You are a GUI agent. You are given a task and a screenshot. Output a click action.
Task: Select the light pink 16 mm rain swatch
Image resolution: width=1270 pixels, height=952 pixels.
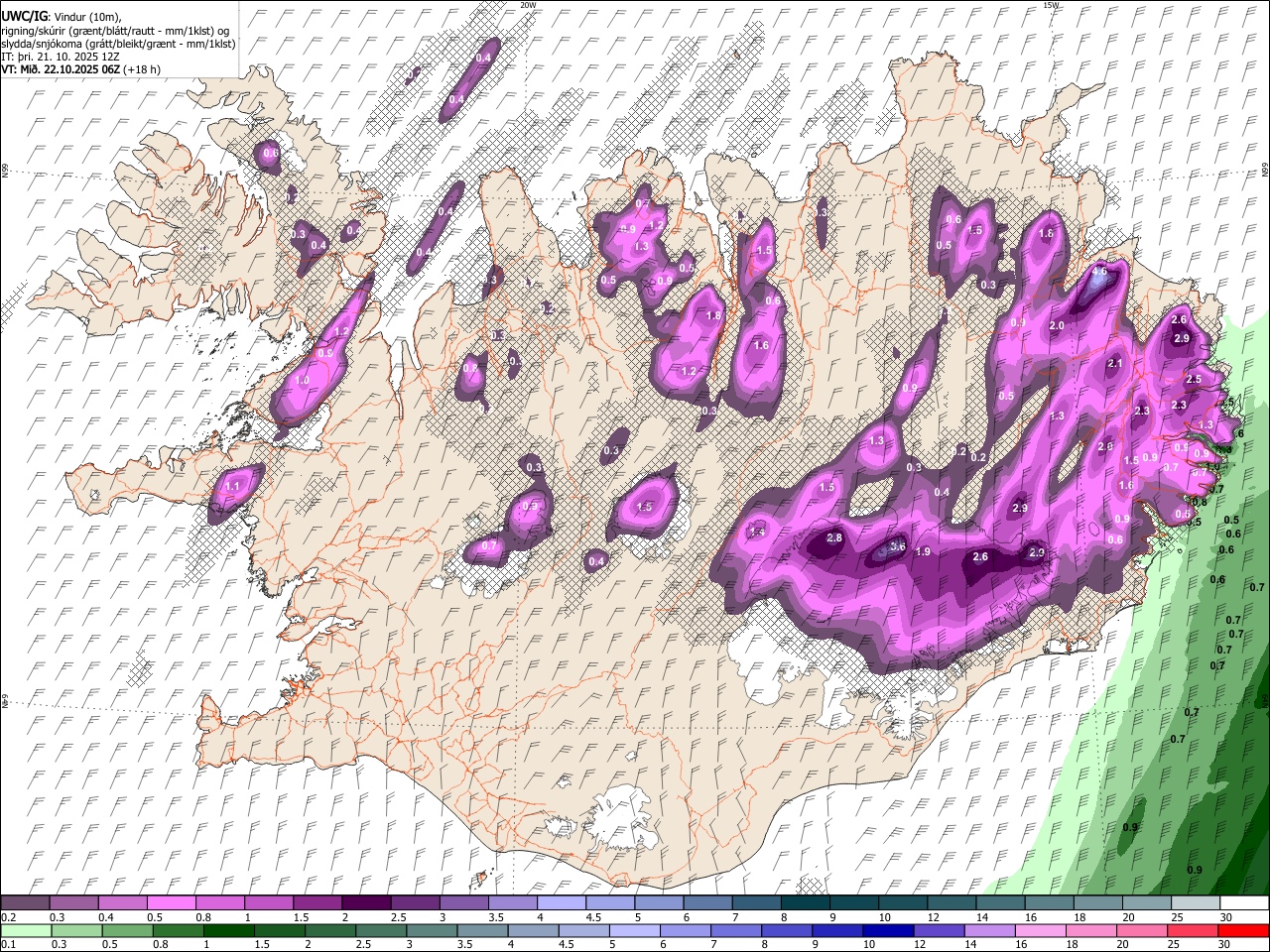[1041, 931]
